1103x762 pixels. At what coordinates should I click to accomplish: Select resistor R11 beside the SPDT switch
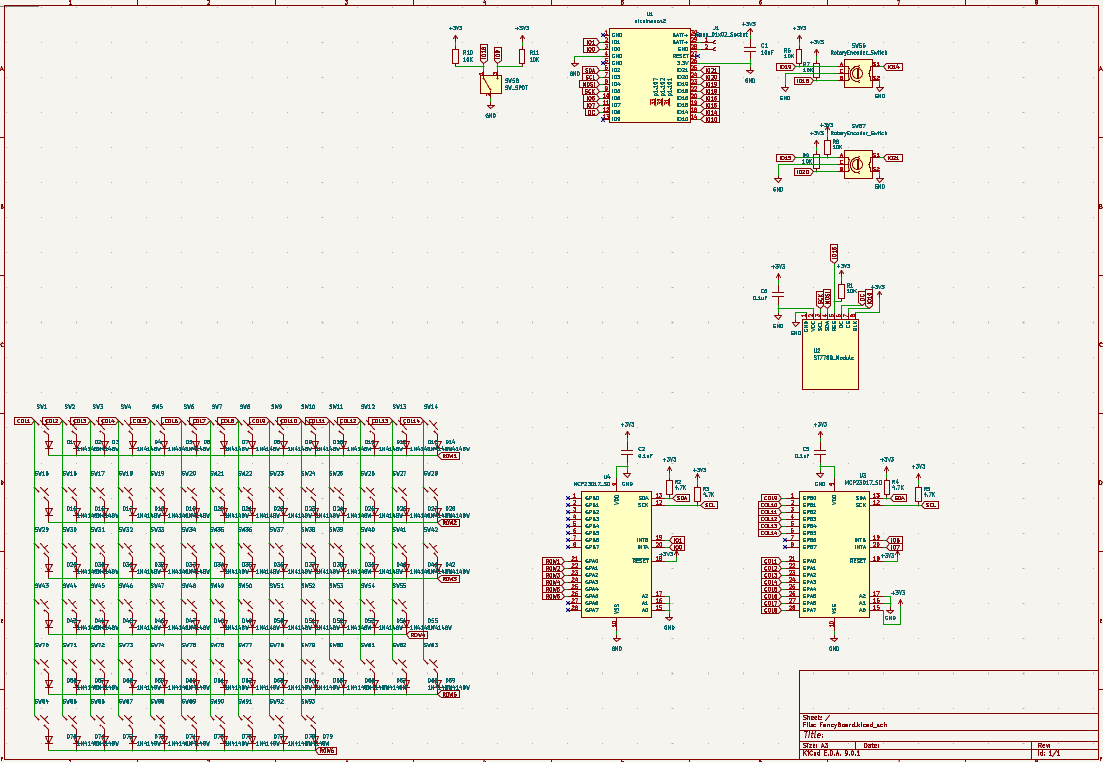click(522, 56)
